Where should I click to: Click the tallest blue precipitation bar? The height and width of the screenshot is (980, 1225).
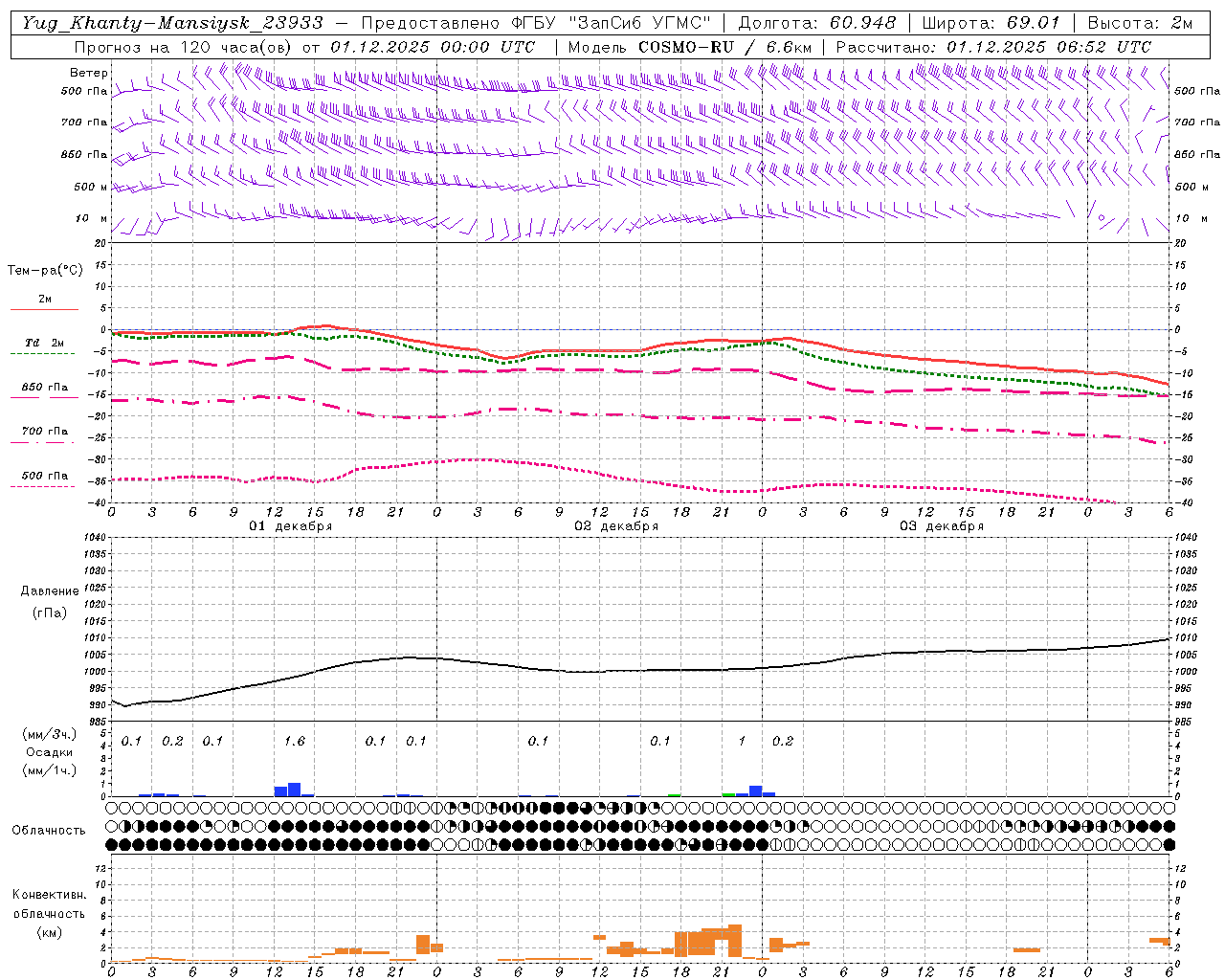point(295,790)
